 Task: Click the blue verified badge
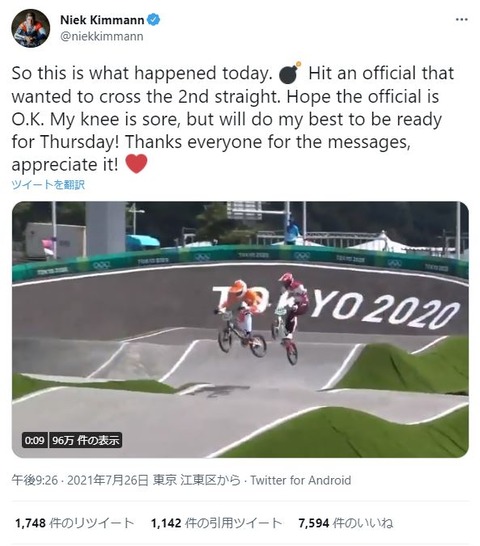click(153, 20)
